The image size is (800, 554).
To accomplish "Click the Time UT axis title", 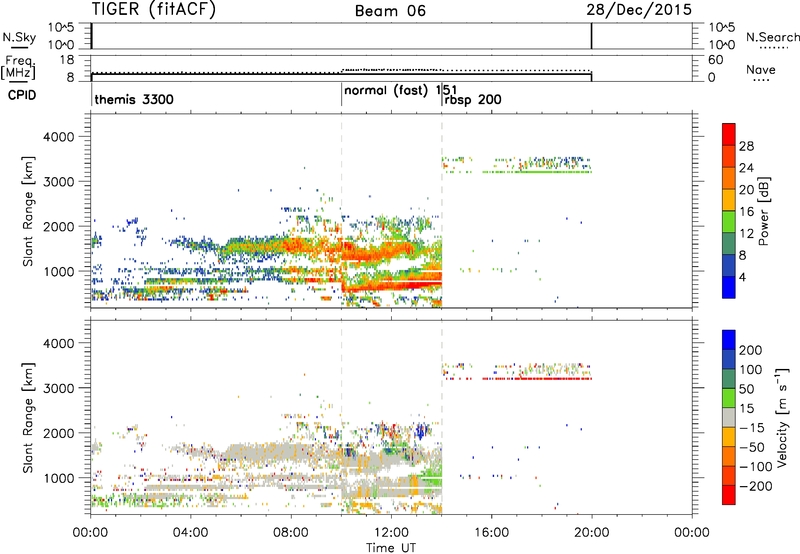I will click(x=391, y=547).
